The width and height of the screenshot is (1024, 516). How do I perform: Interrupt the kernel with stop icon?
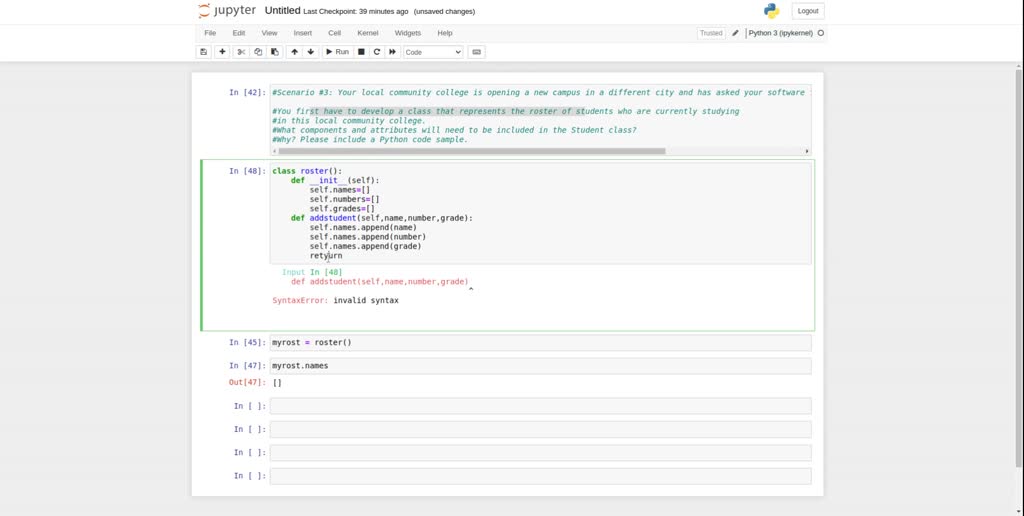coord(361,52)
